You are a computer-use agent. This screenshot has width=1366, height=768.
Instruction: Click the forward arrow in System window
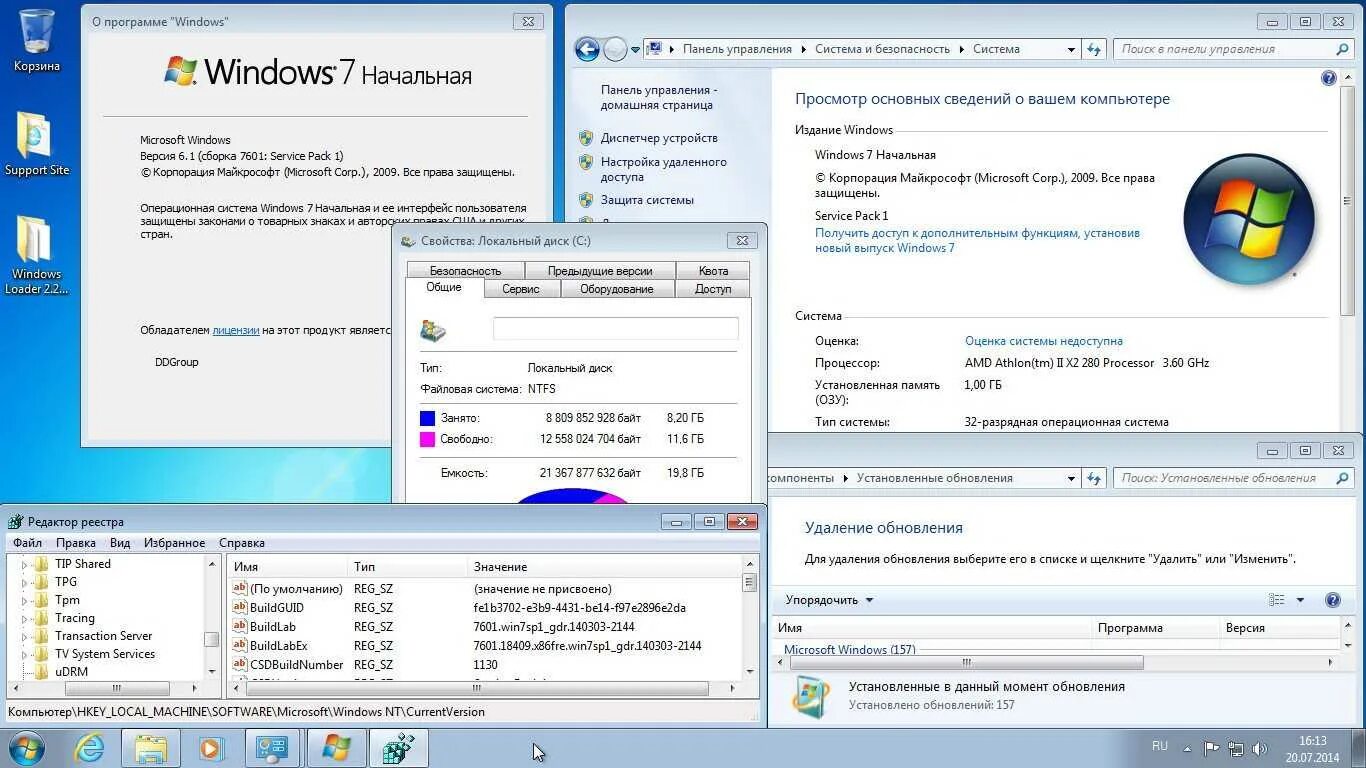615,49
